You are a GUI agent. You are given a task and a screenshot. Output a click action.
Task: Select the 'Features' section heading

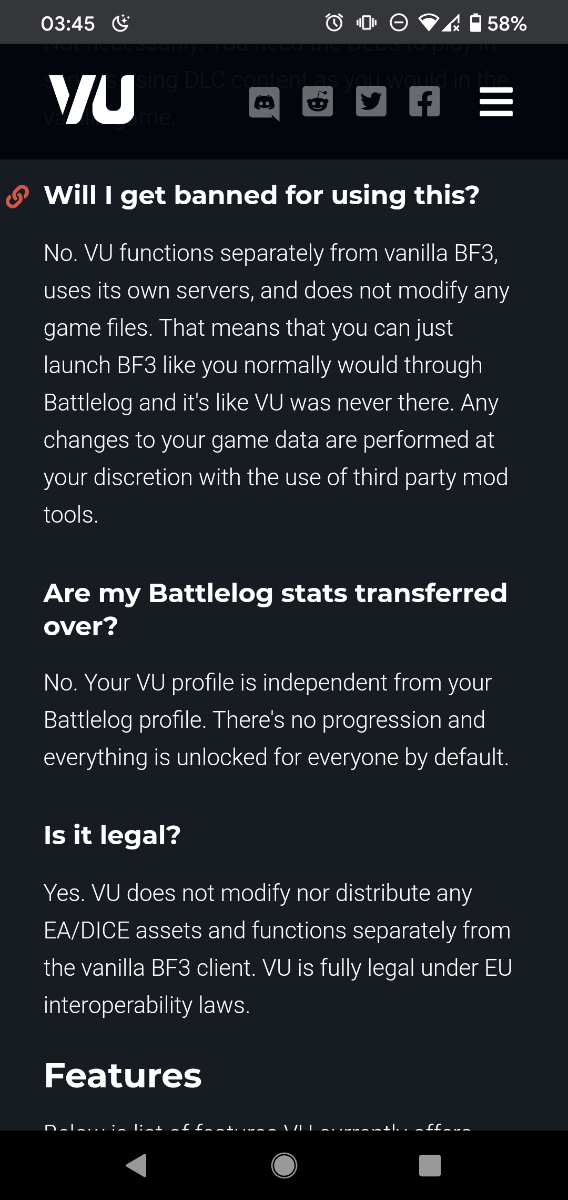coord(122,1075)
